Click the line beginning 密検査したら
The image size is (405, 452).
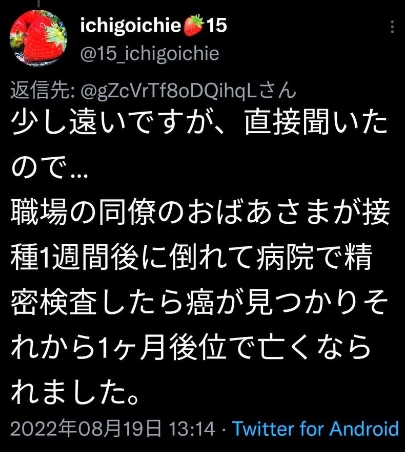click(x=199, y=304)
